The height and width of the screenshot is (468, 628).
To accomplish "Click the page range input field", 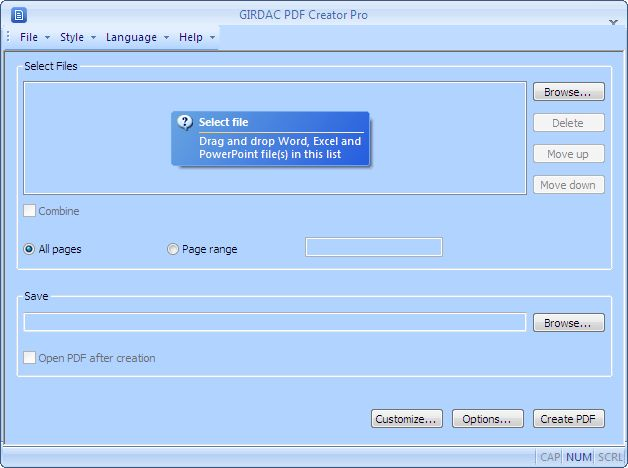I will [374, 247].
